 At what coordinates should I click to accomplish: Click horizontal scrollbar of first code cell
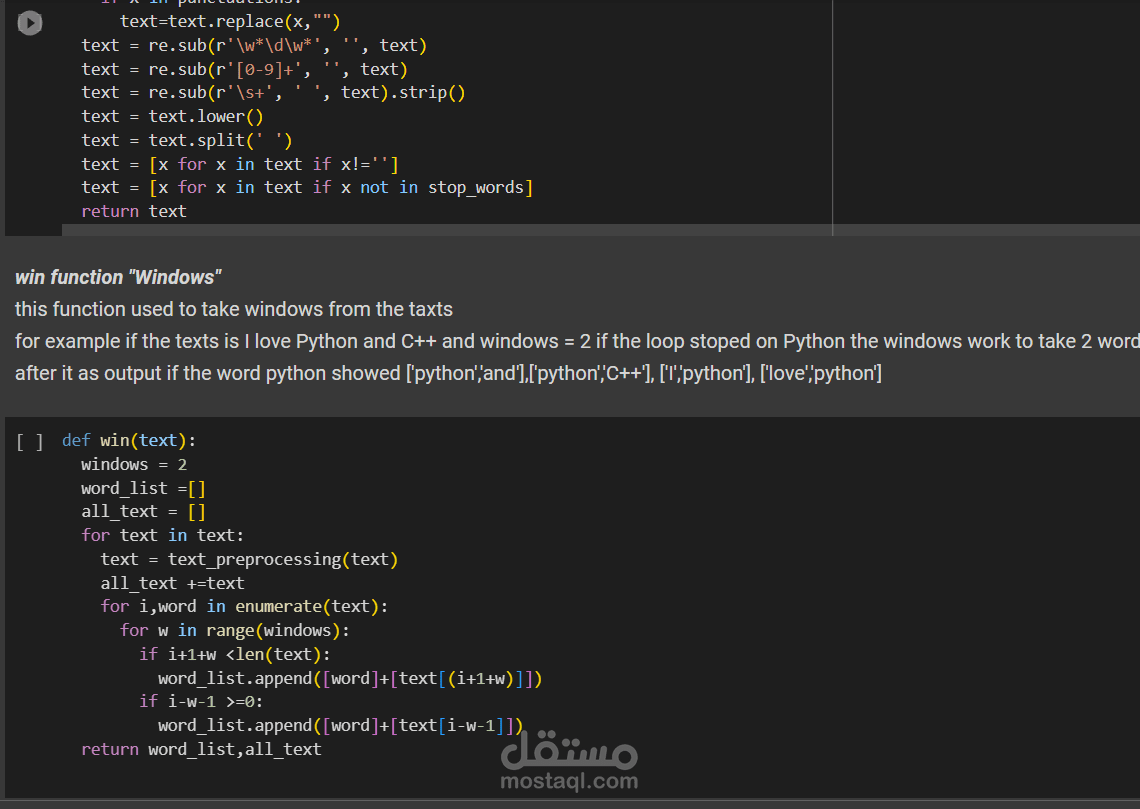[601, 230]
